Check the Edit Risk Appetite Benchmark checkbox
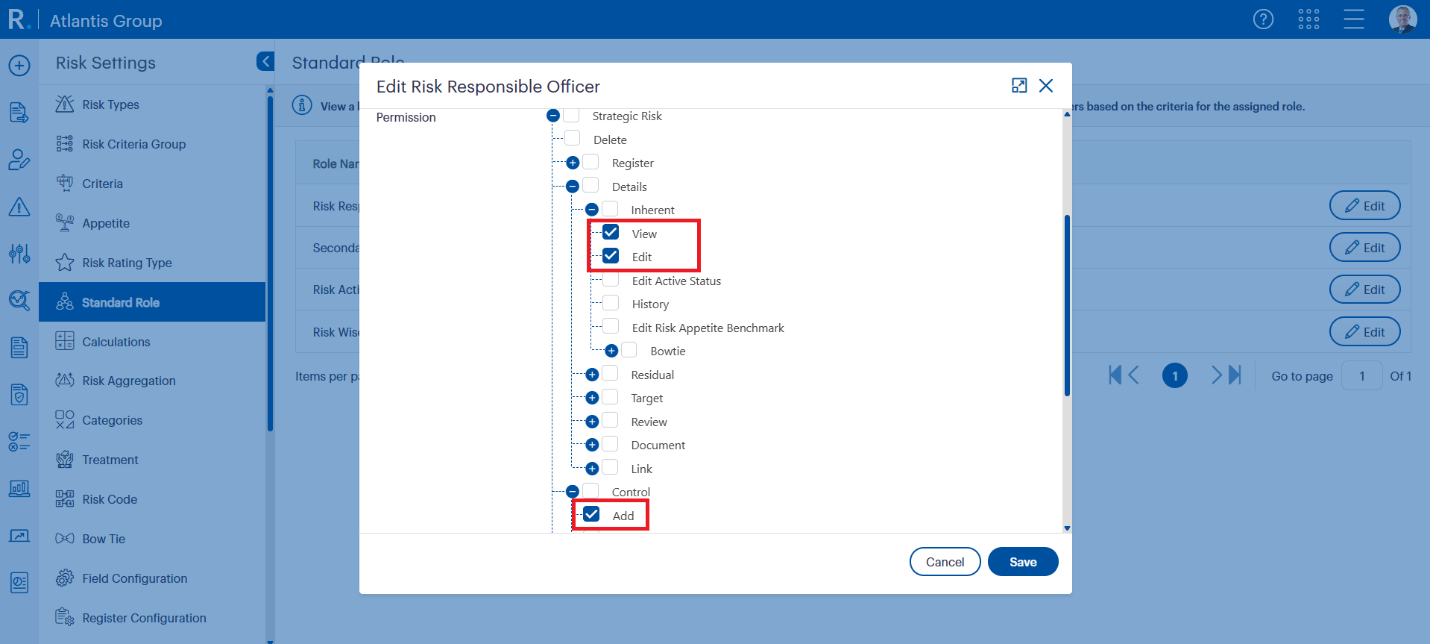This screenshot has height=644, width=1430. (x=610, y=327)
